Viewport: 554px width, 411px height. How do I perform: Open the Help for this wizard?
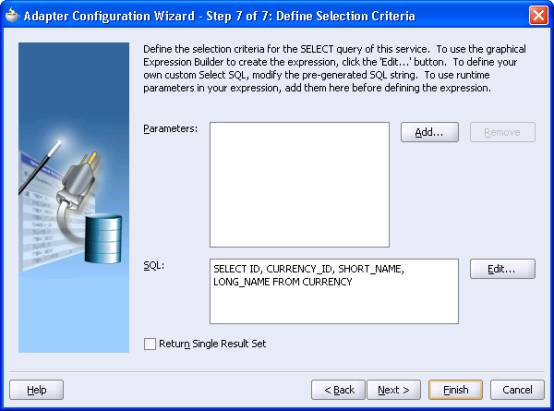(37, 390)
